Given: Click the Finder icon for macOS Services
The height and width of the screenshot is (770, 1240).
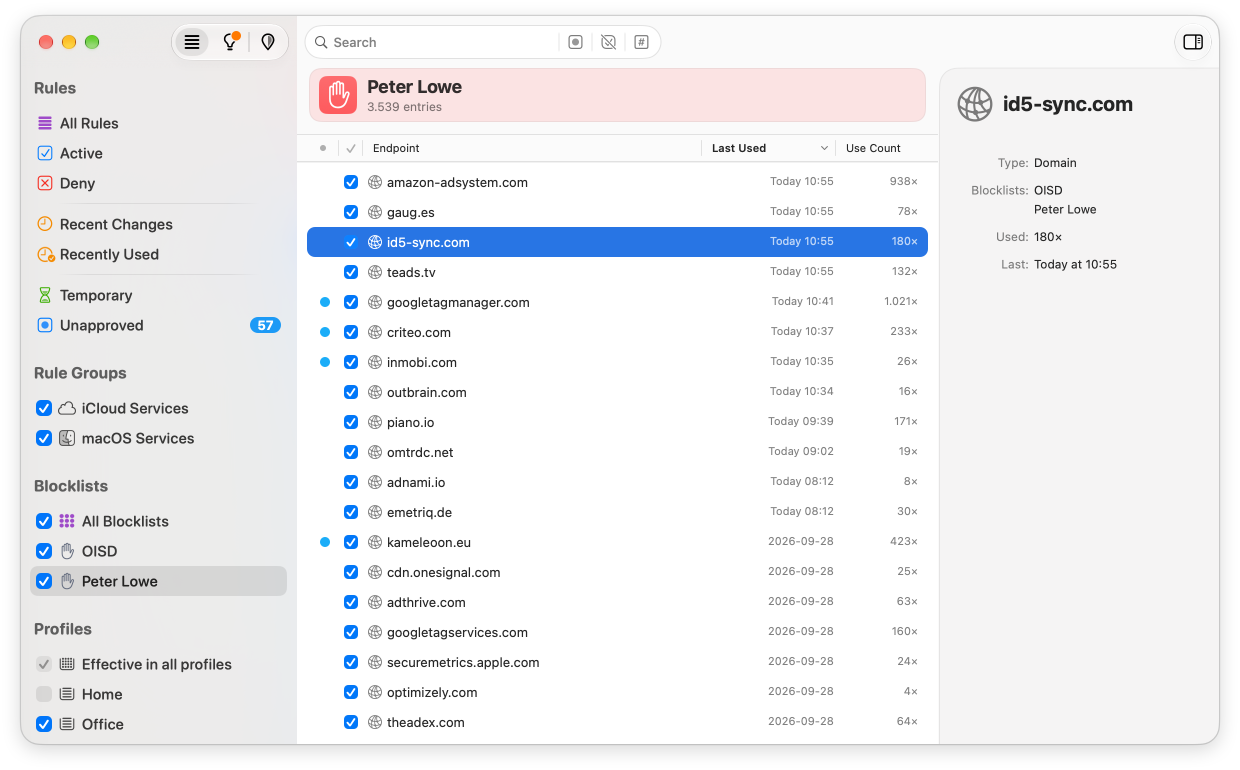Looking at the screenshot, I should (x=67, y=438).
